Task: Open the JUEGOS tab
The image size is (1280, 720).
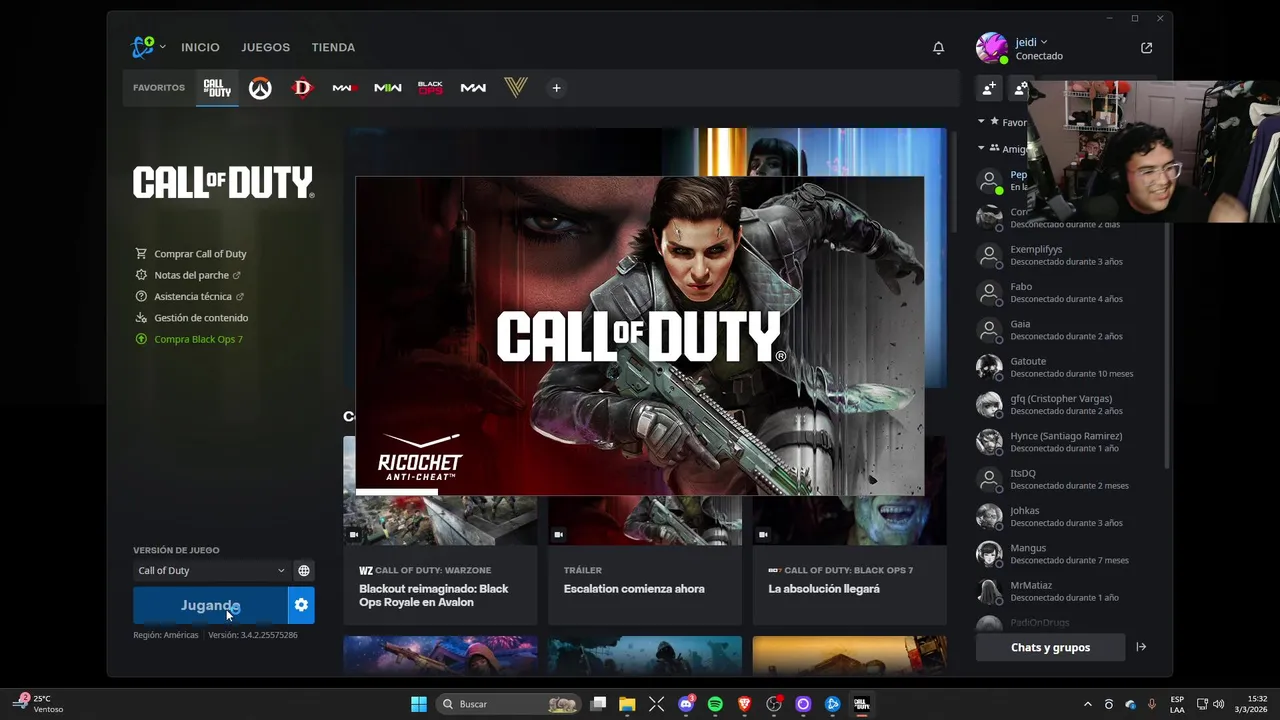Action: 265,47
